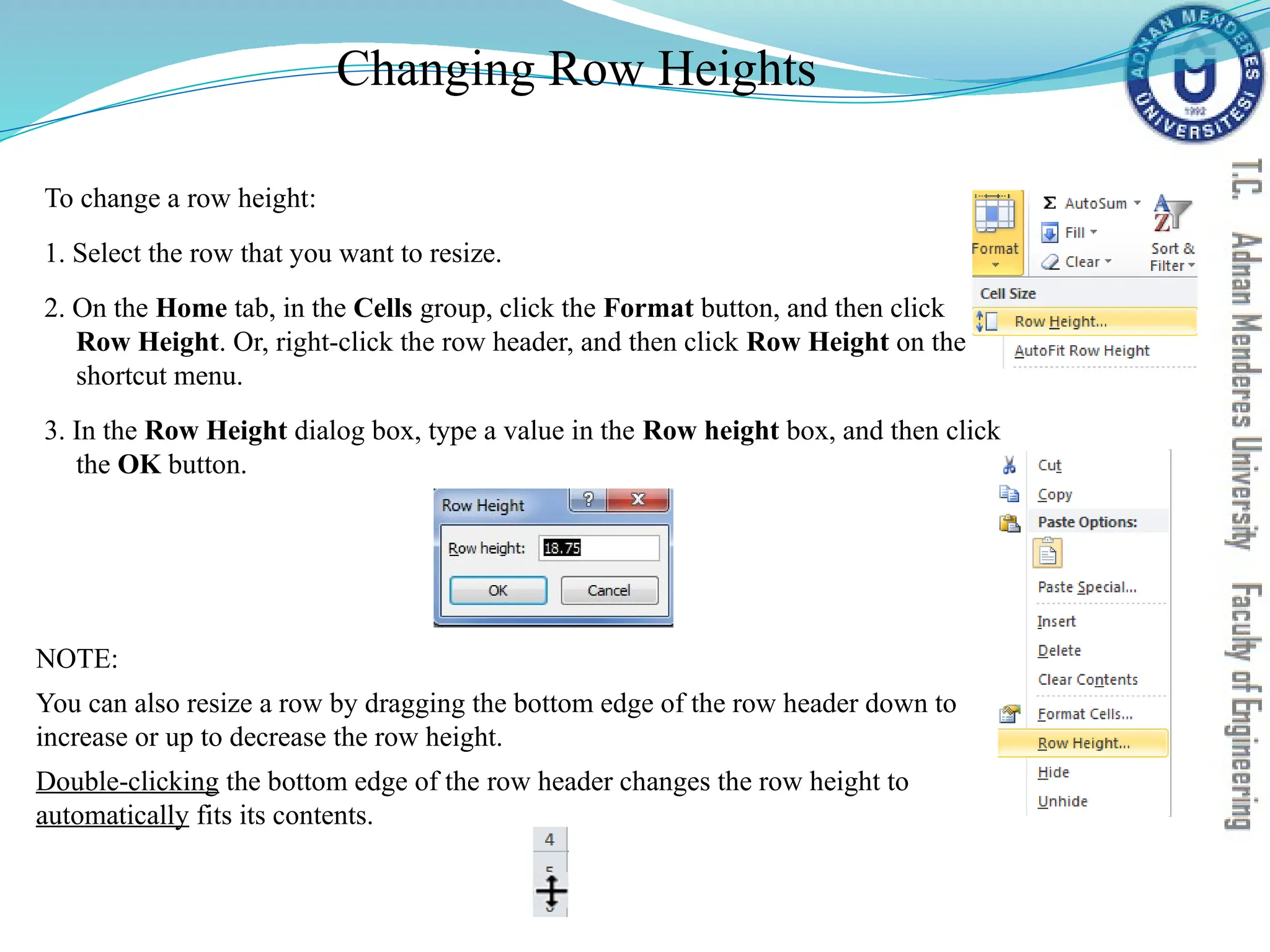Screen dimensions: 1270x952
Task: Click the row 4 header
Action: click(549, 840)
